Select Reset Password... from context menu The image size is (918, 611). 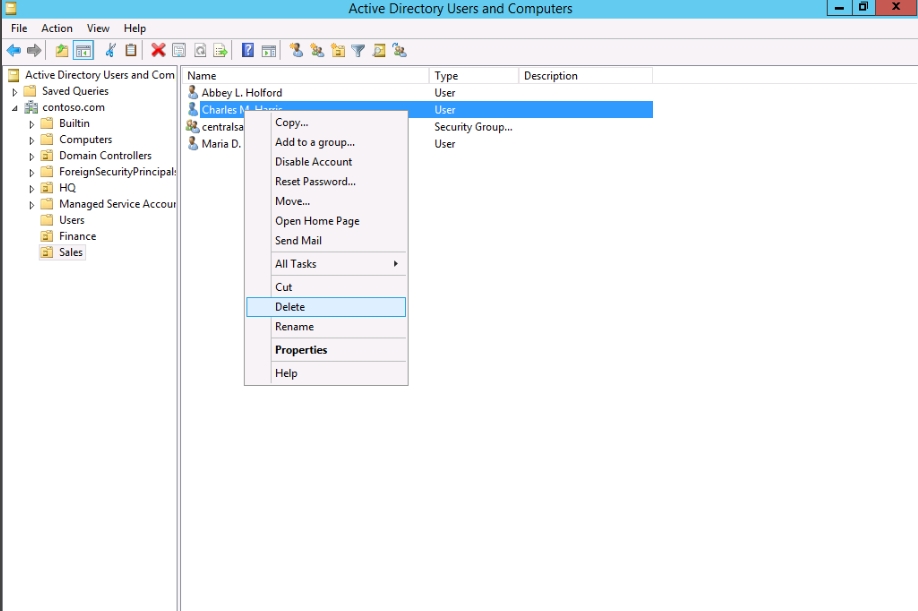point(326,181)
